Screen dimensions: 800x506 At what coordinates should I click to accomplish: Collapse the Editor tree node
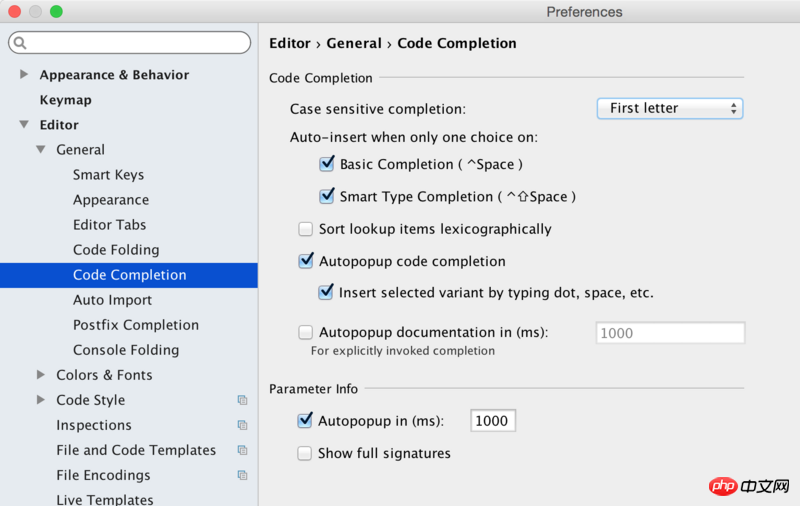click(24, 125)
